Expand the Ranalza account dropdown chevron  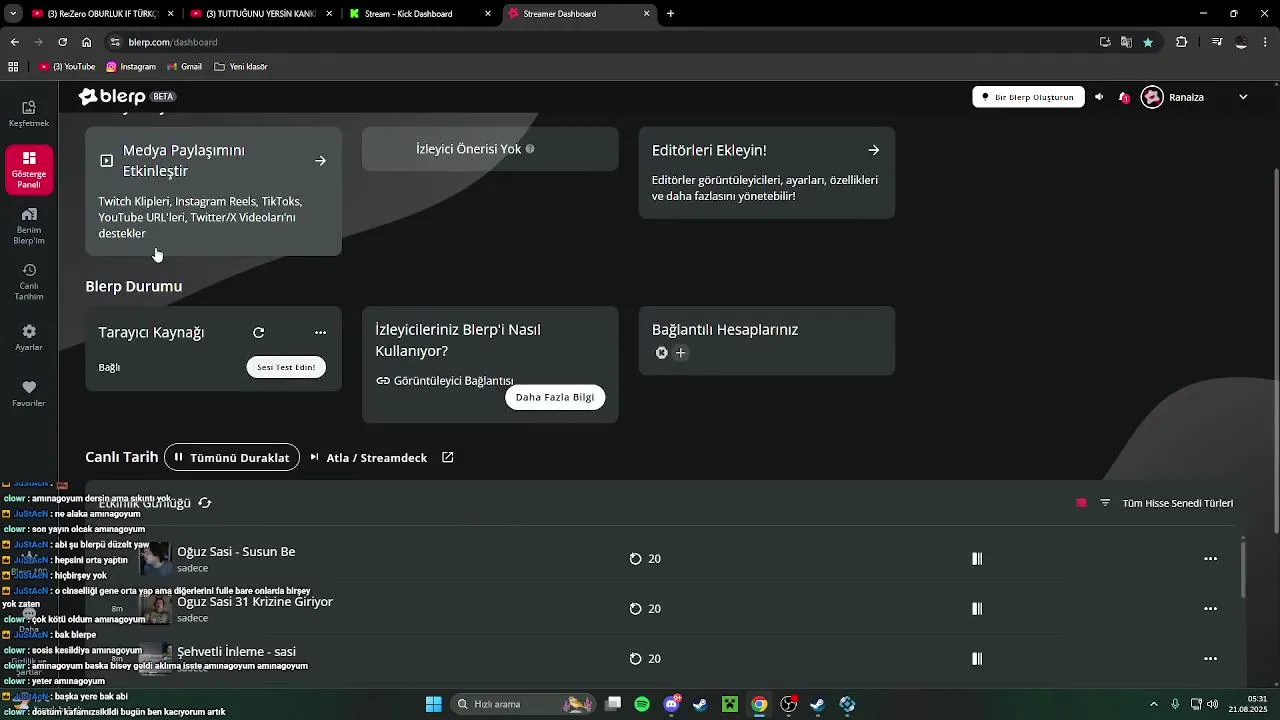pos(1243,97)
